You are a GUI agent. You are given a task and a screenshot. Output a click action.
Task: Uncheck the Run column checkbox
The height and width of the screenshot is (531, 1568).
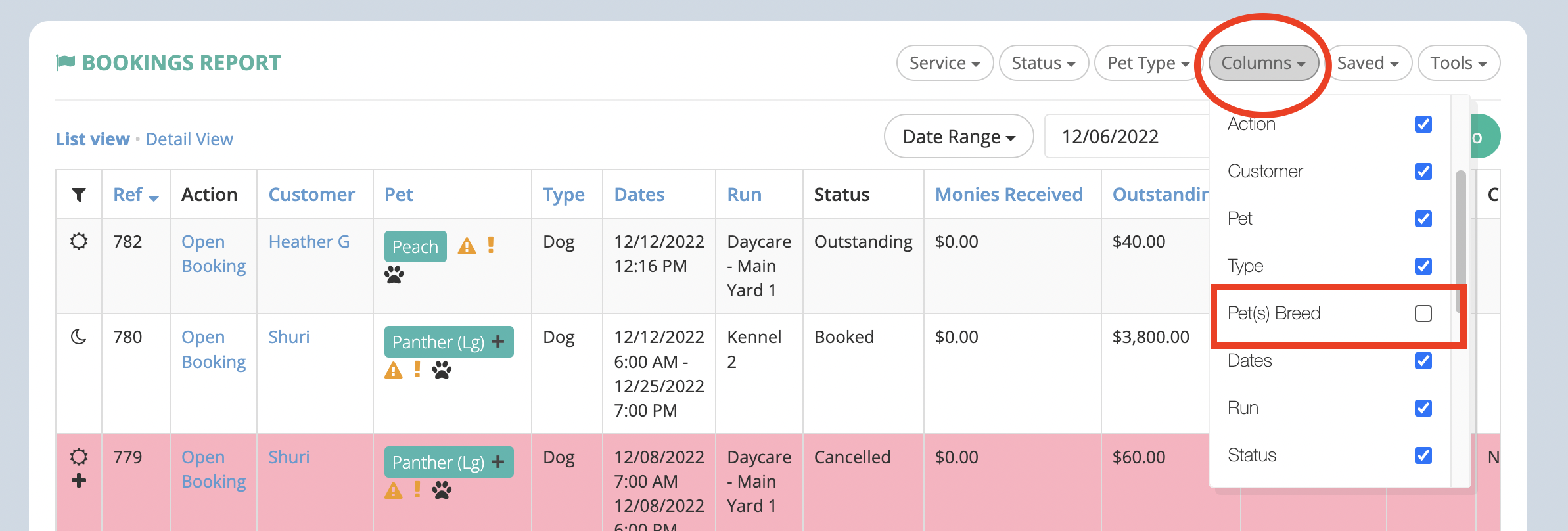point(1423,408)
